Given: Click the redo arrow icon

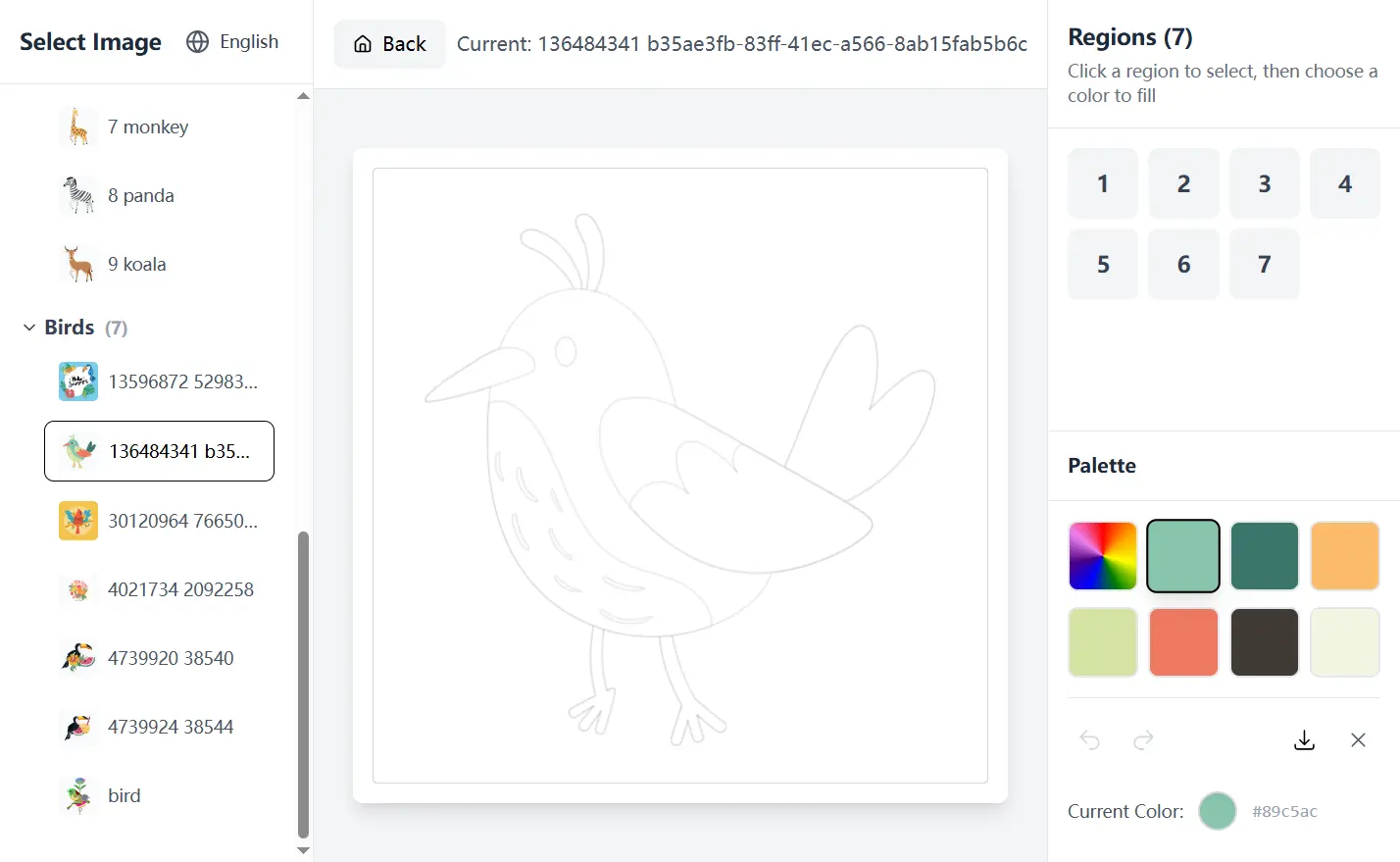Looking at the screenshot, I should pos(1143,740).
